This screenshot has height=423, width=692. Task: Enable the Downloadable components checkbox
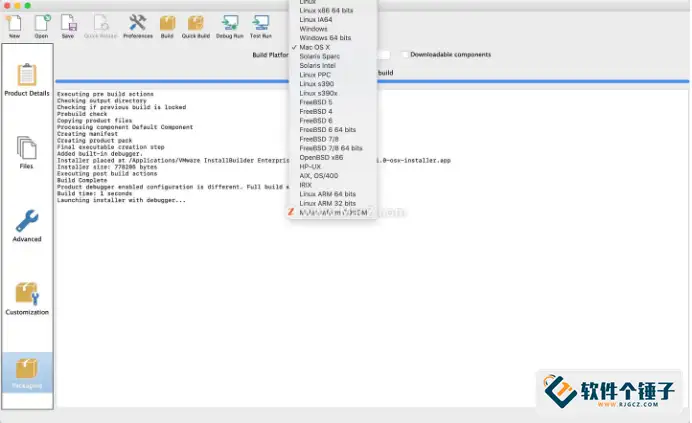click(x=405, y=54)
